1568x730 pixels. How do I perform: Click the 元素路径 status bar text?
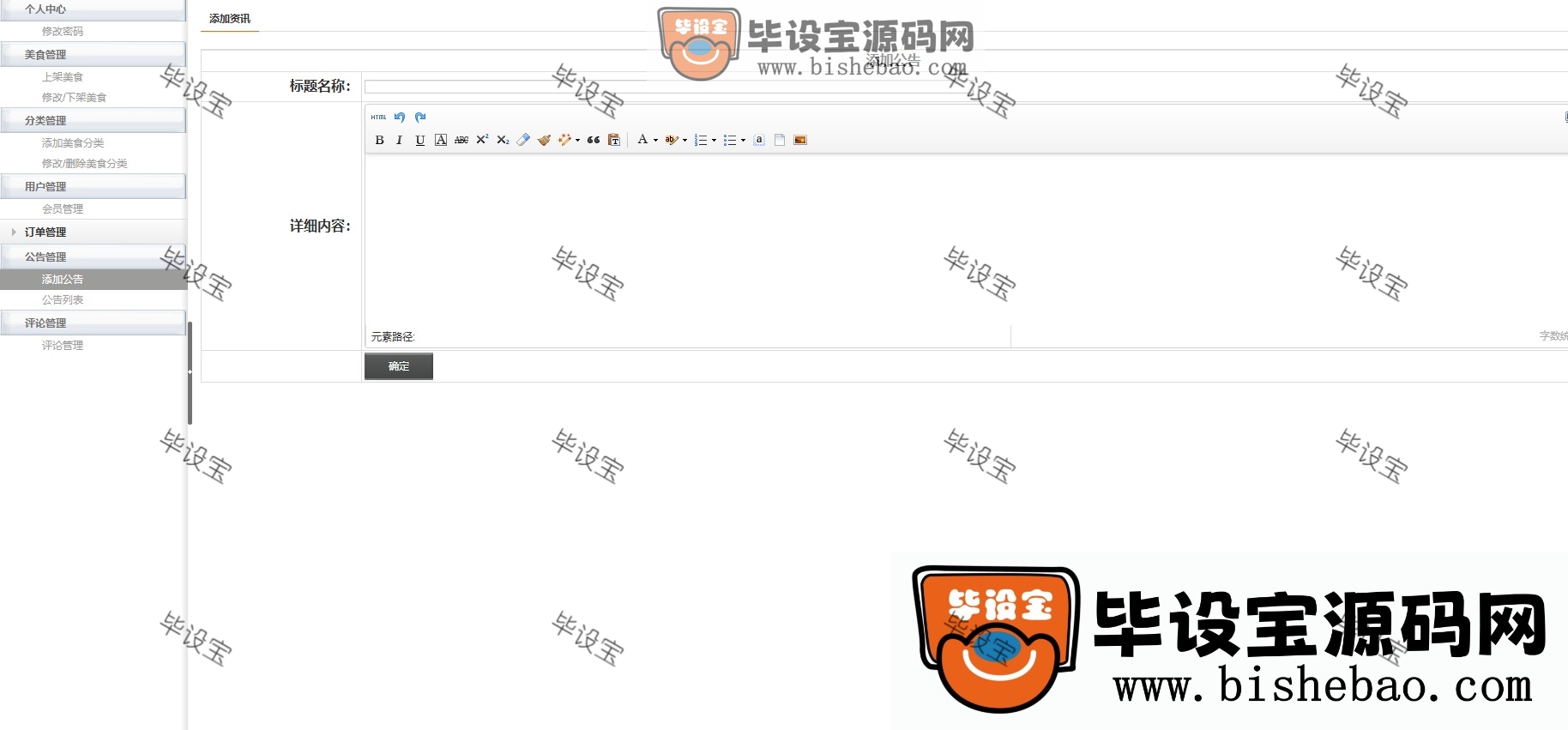tap(393, 337)
